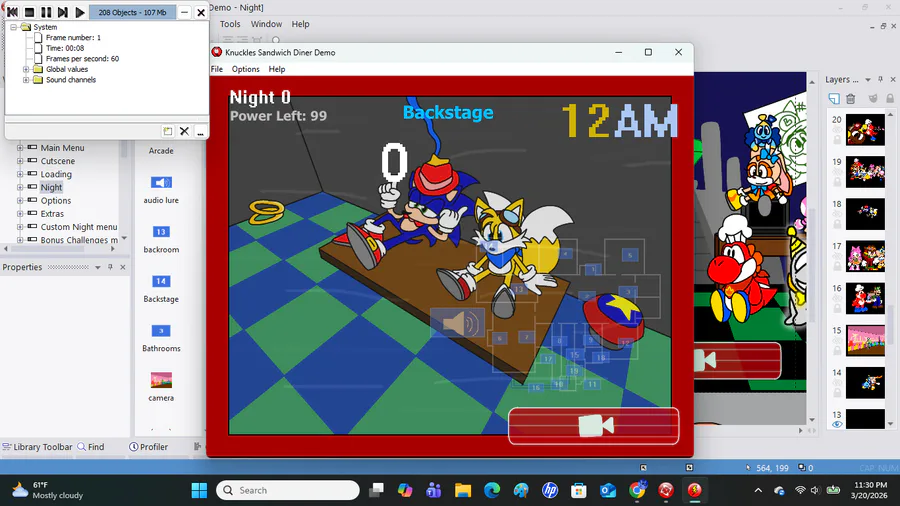The height and width of the screenshot is (506, 900).
Task: Click the camera monitor toggle bar in game
Action: [593, 426]
